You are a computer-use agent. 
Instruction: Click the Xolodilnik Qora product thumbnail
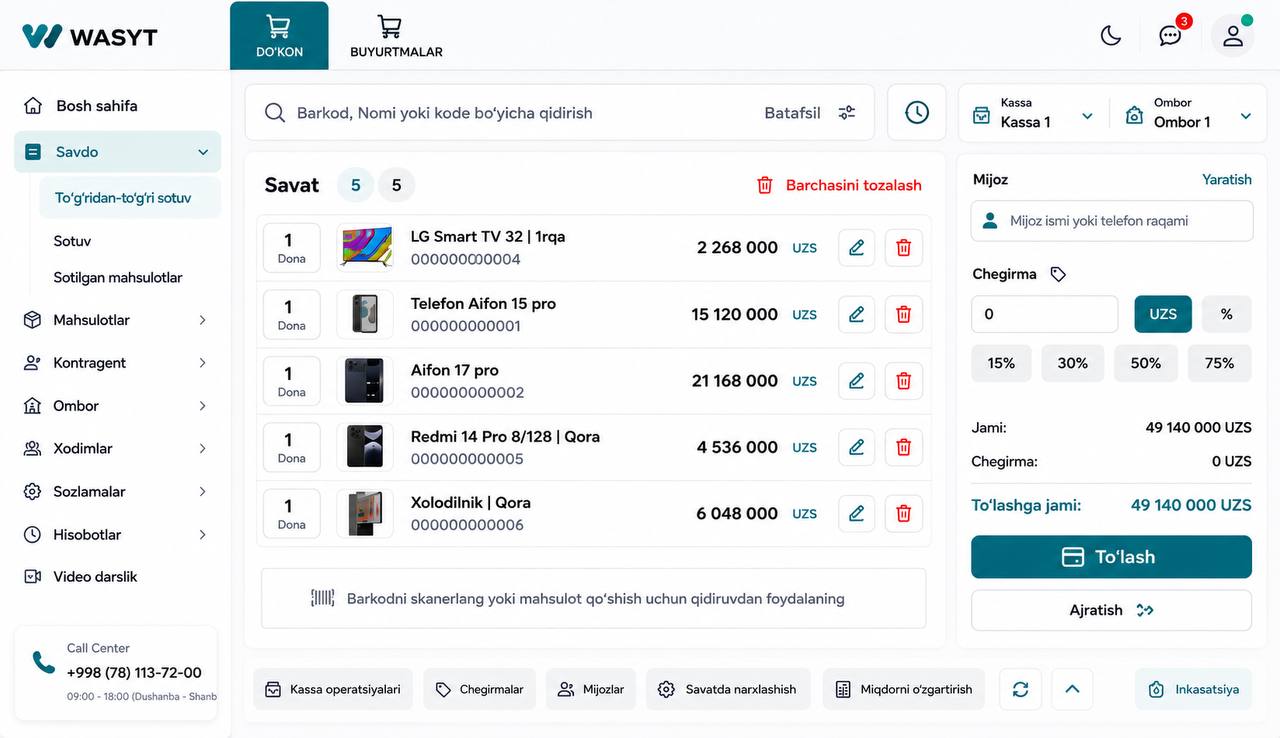coord(365,514)
